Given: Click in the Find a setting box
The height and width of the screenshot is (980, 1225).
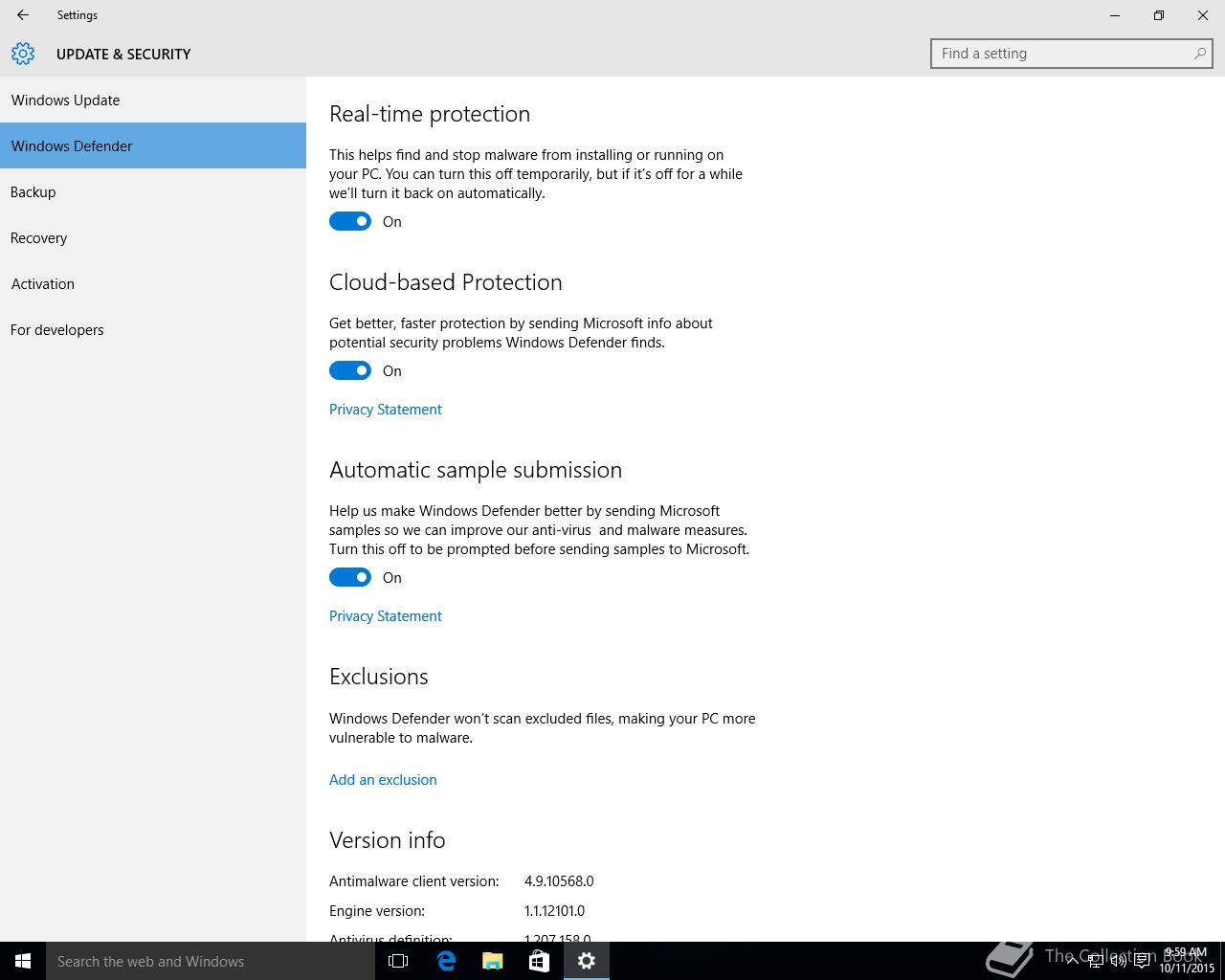Looking at the screenshot, I should [x=1072, y=54].
